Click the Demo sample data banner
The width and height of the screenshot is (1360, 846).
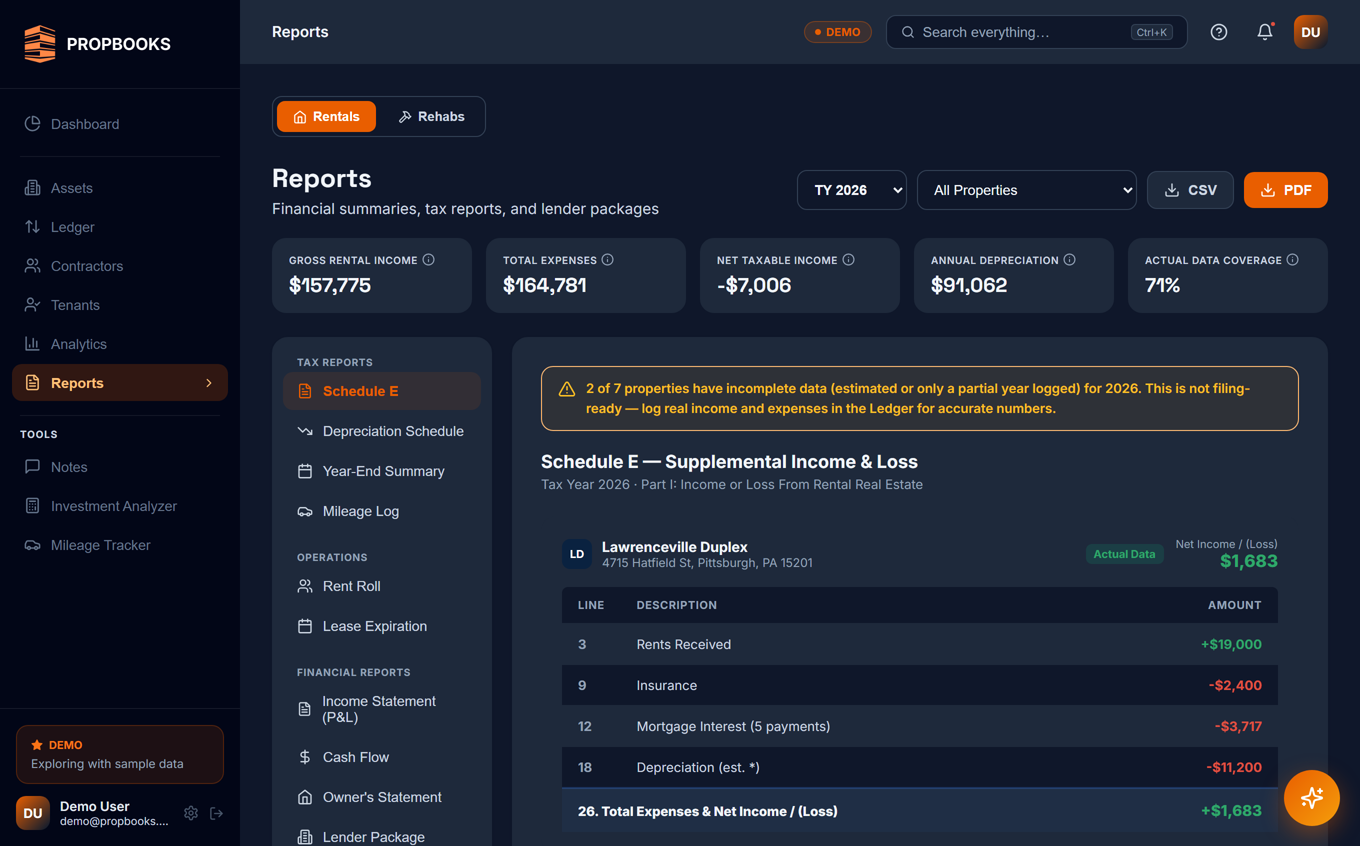120,754
